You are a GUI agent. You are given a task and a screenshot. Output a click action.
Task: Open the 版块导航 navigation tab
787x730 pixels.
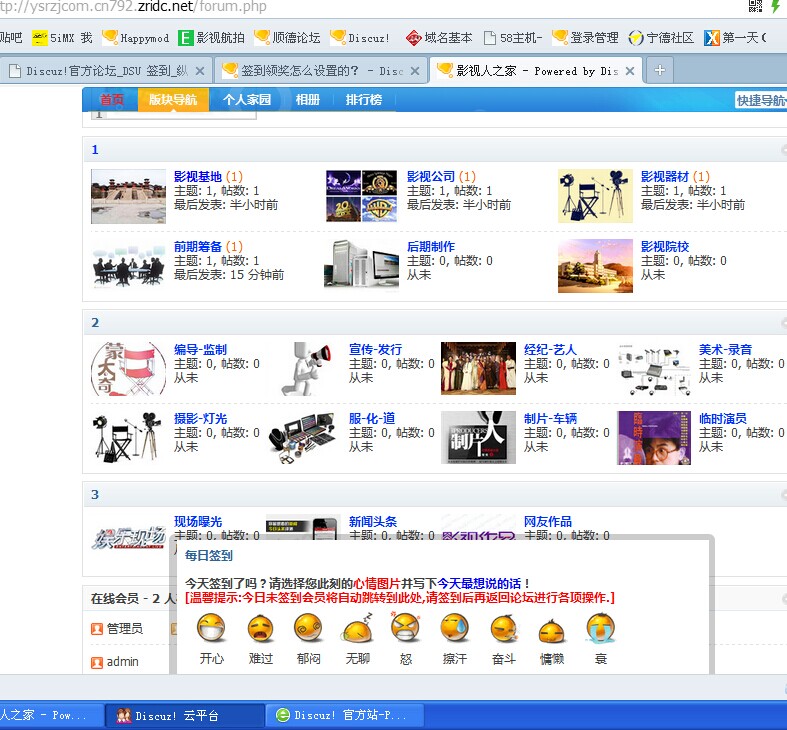point(173,99)
